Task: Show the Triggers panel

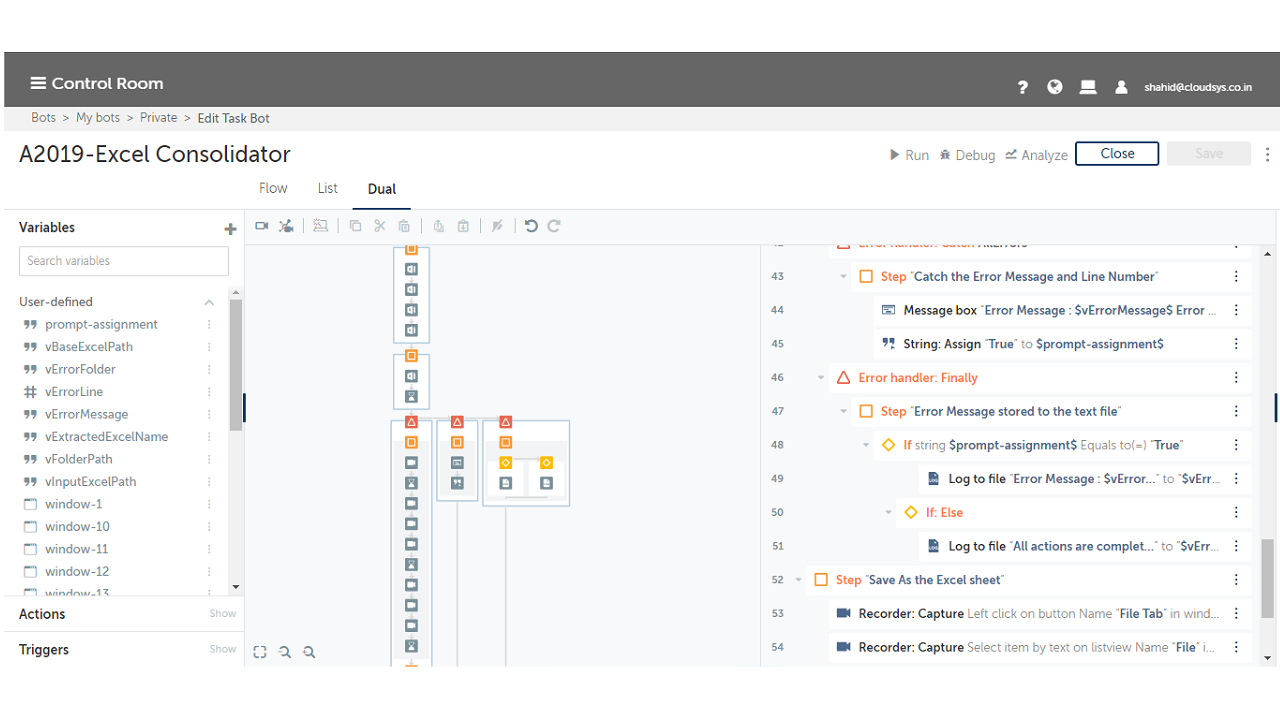Action: pyautogui.click(x=222, y=649)
